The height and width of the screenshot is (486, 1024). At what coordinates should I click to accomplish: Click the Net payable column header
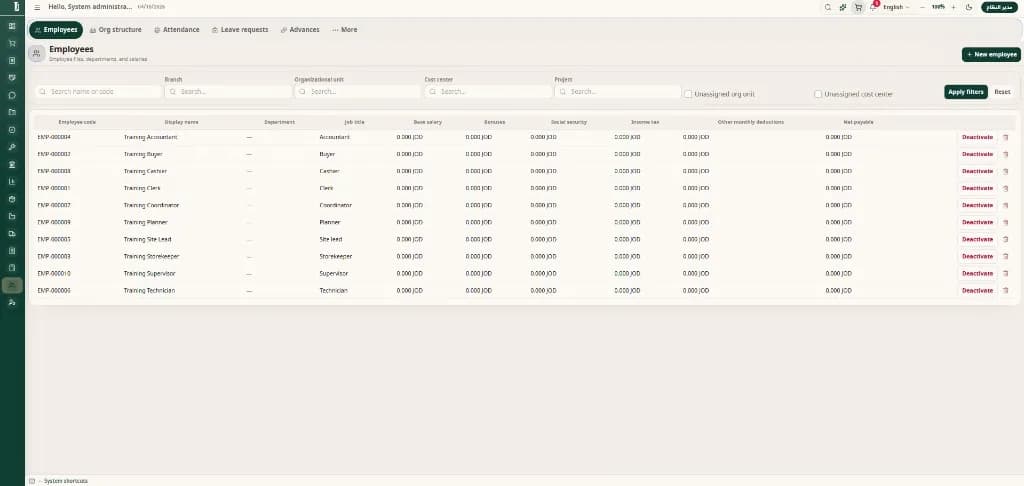click(x=858, y=122)
